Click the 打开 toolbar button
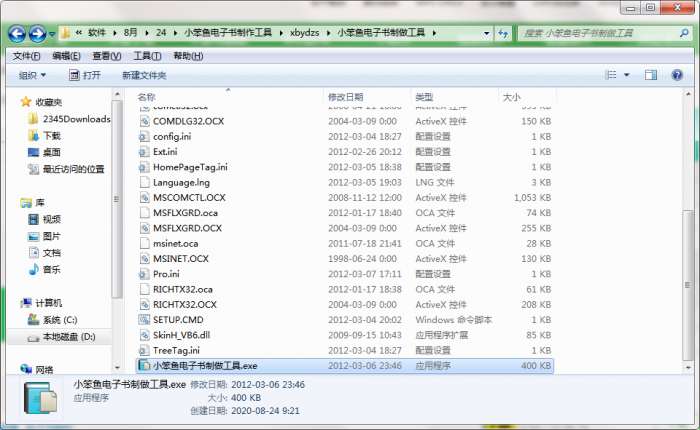700x430 pixels. click(85, 75)
